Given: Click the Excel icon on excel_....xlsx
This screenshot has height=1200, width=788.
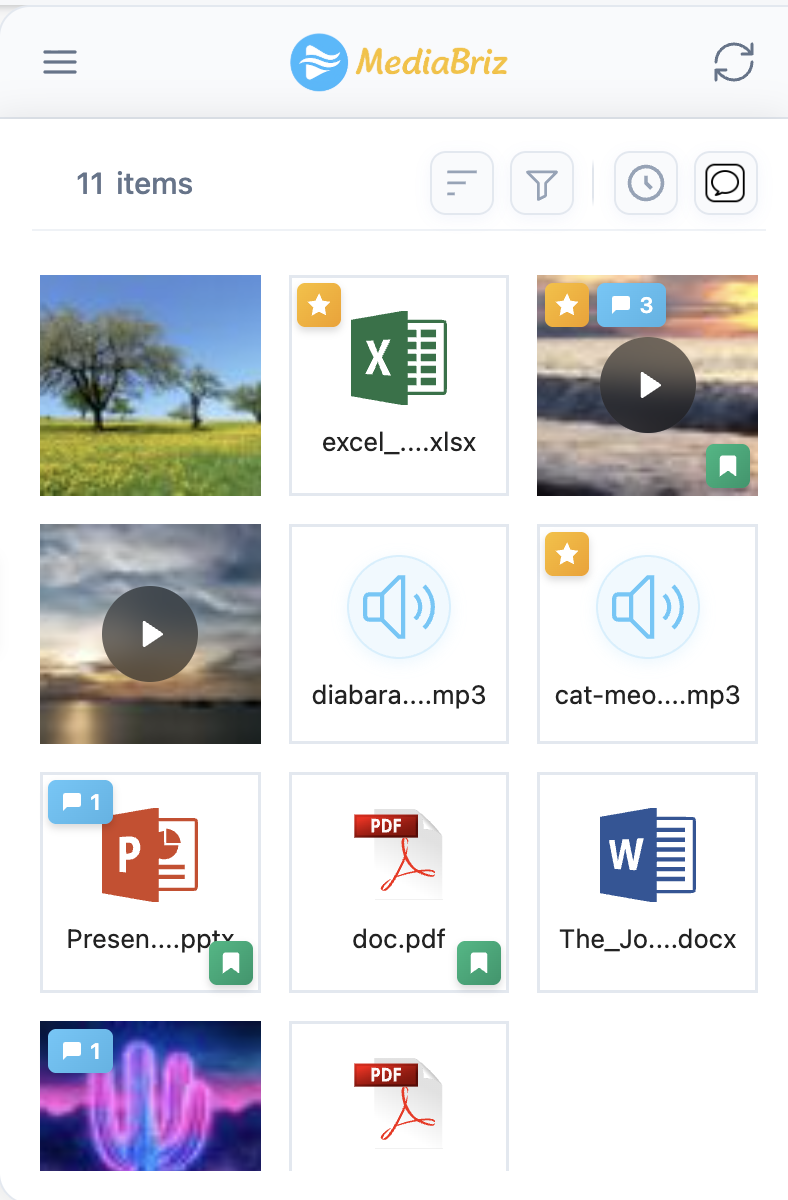Looking at the screenshot, I should pyautogui.click(x=398, y=356).
